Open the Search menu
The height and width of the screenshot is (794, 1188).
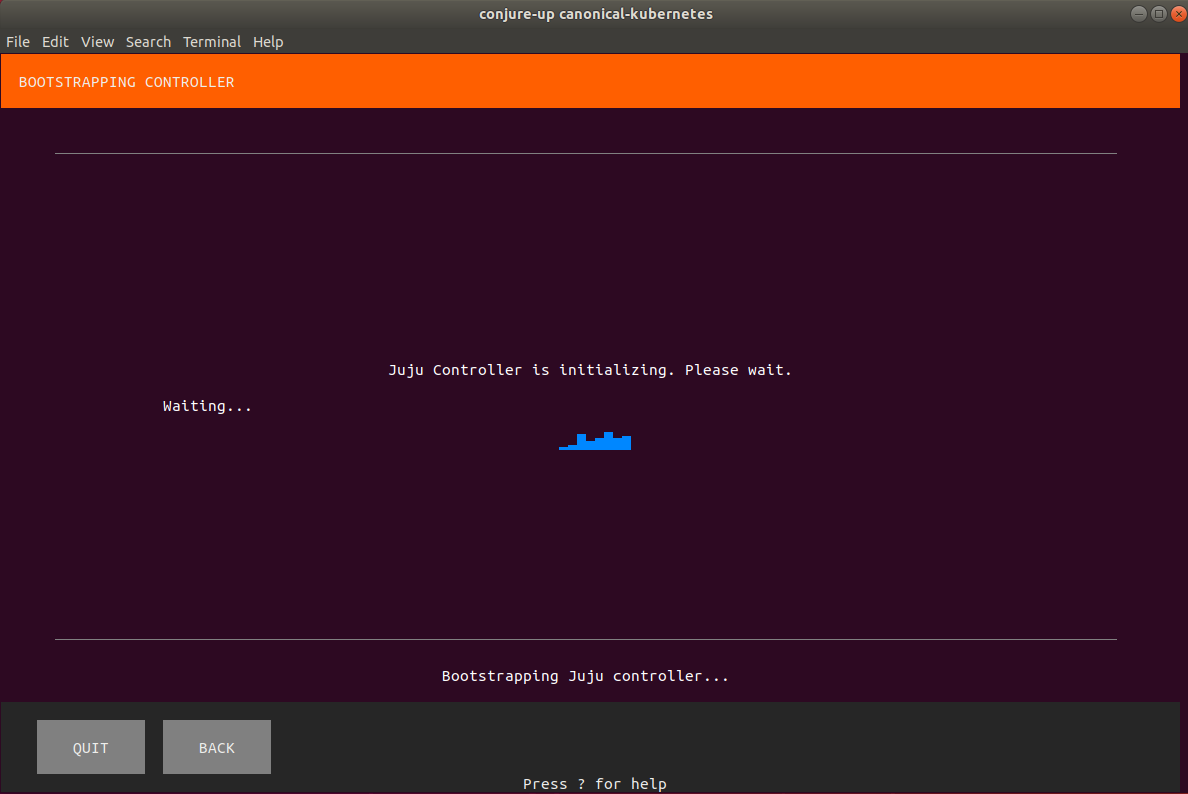point(148,42)
